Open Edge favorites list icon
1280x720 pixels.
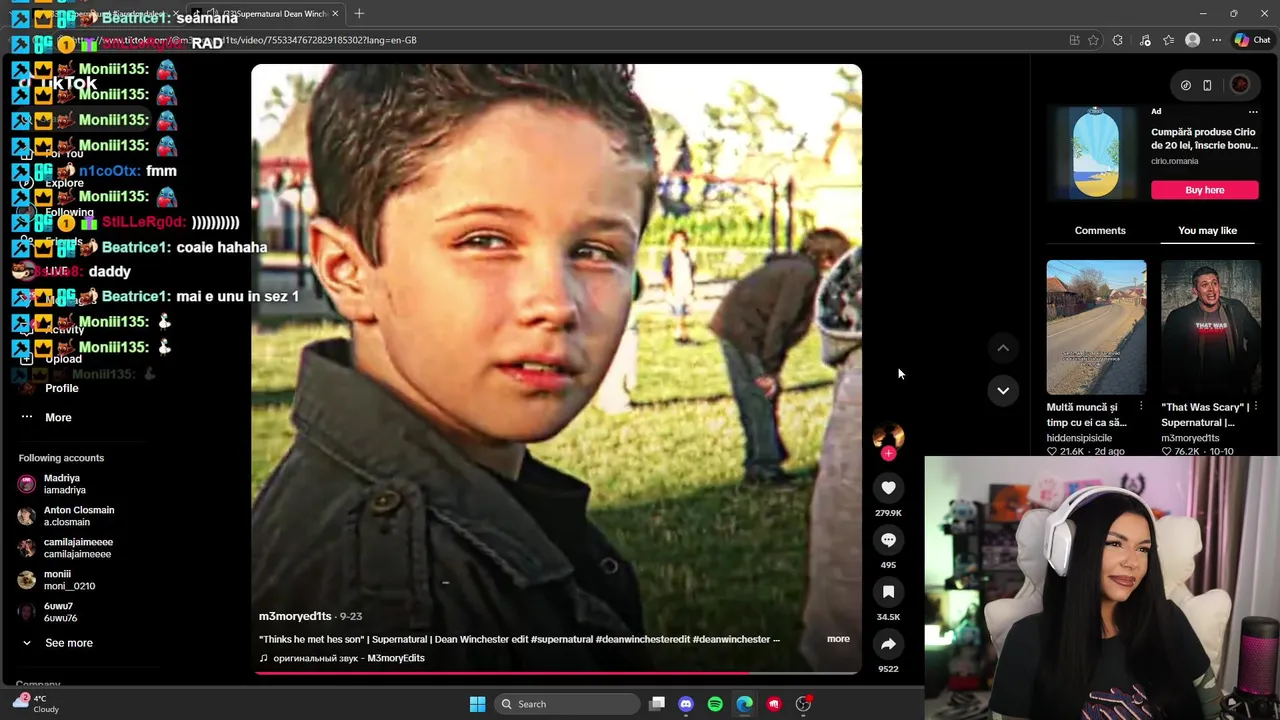[1168, 40]
